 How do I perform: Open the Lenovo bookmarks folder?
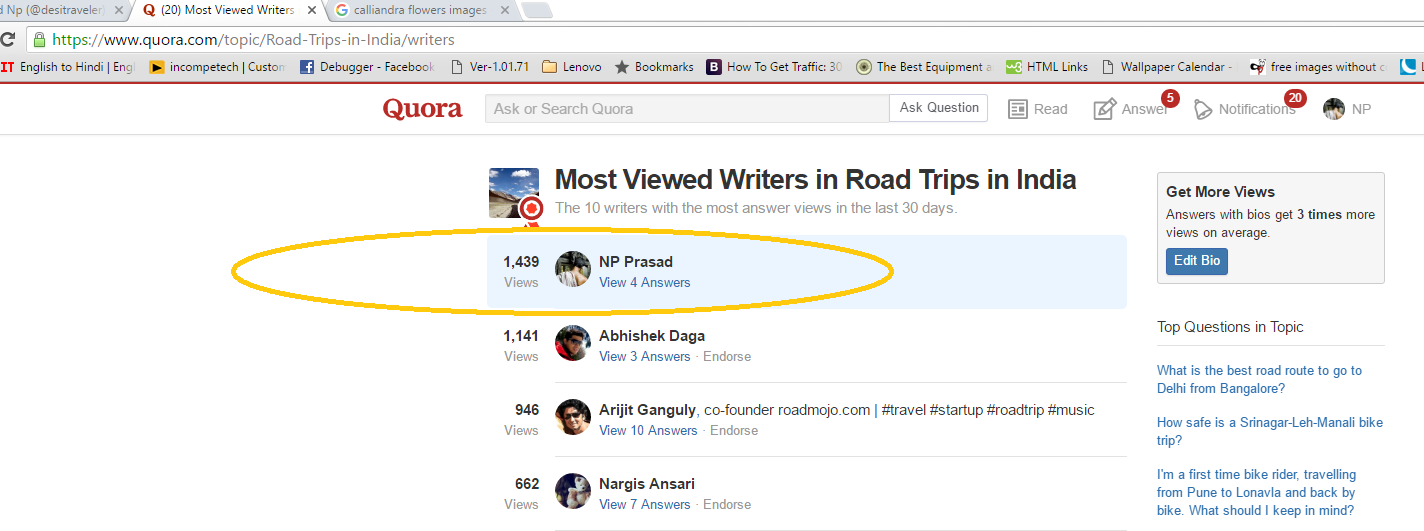click(572, 67)
